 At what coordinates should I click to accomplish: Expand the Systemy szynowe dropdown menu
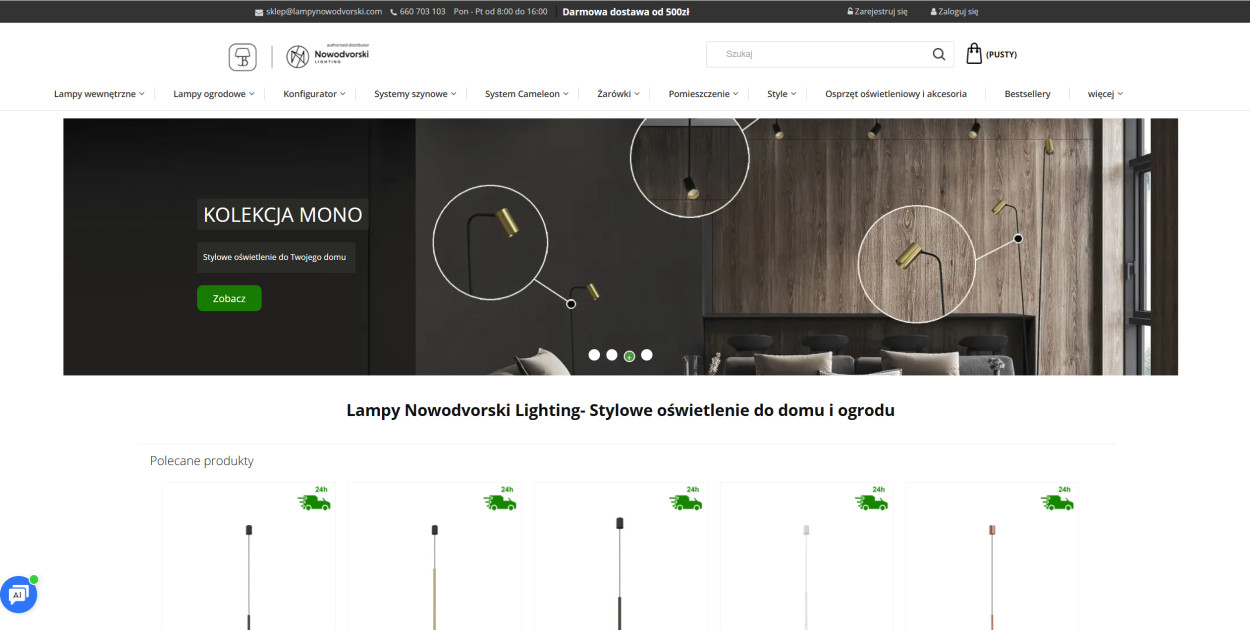tap(415, 94)
